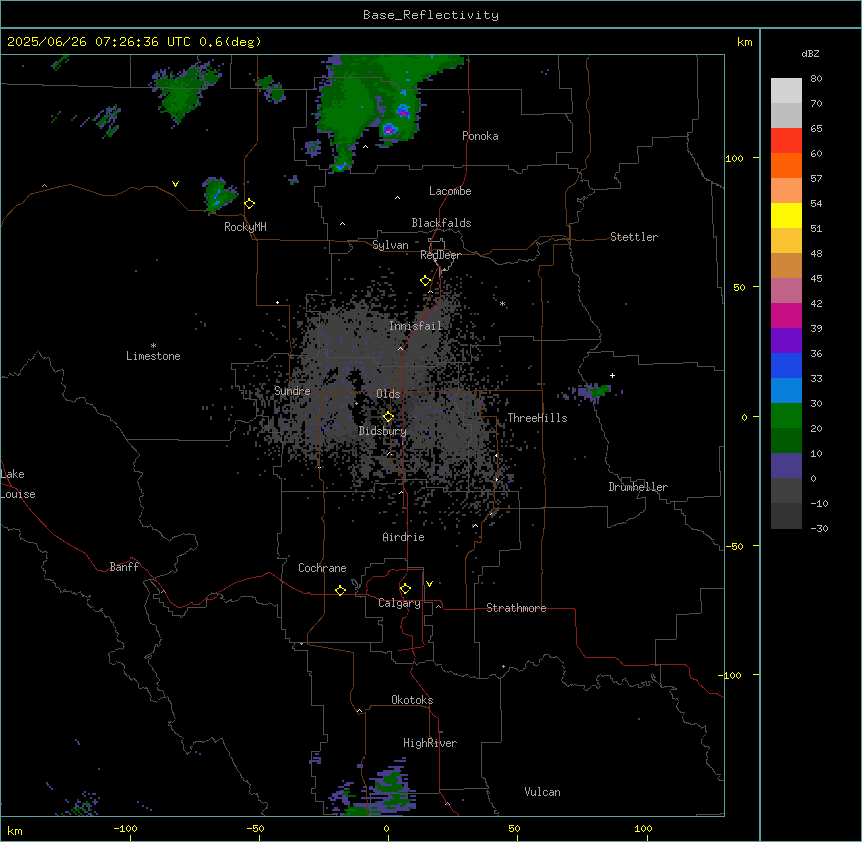The height and width of the screenshot is (842, 862).
Task: Select the magenta 39-42 dBZ legend swatch
Action: click(x=786, y=315)
